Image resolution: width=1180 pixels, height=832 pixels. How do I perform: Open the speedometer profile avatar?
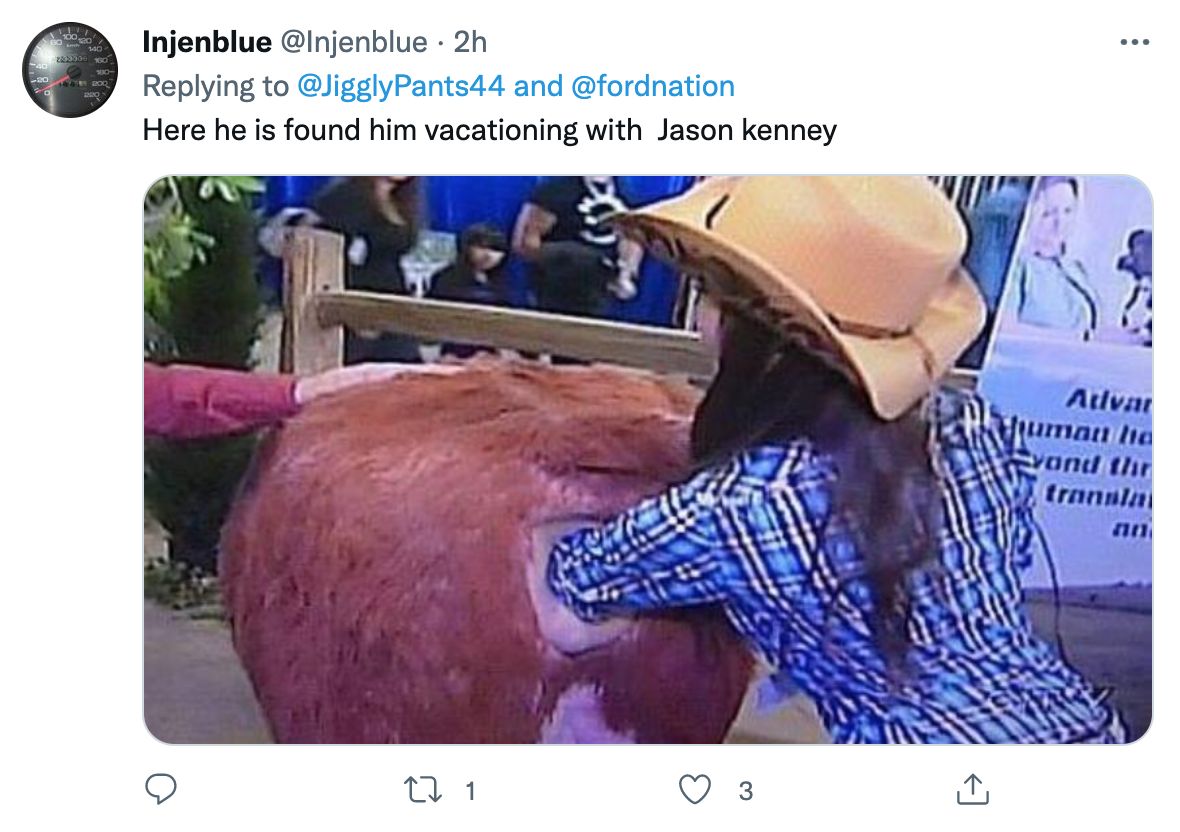pos(70,69)
